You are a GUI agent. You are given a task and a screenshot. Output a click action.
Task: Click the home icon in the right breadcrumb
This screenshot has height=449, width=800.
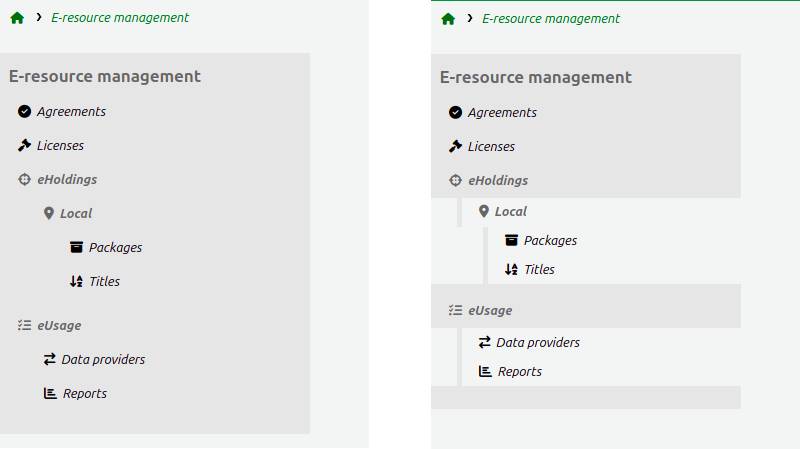point(448,19)
